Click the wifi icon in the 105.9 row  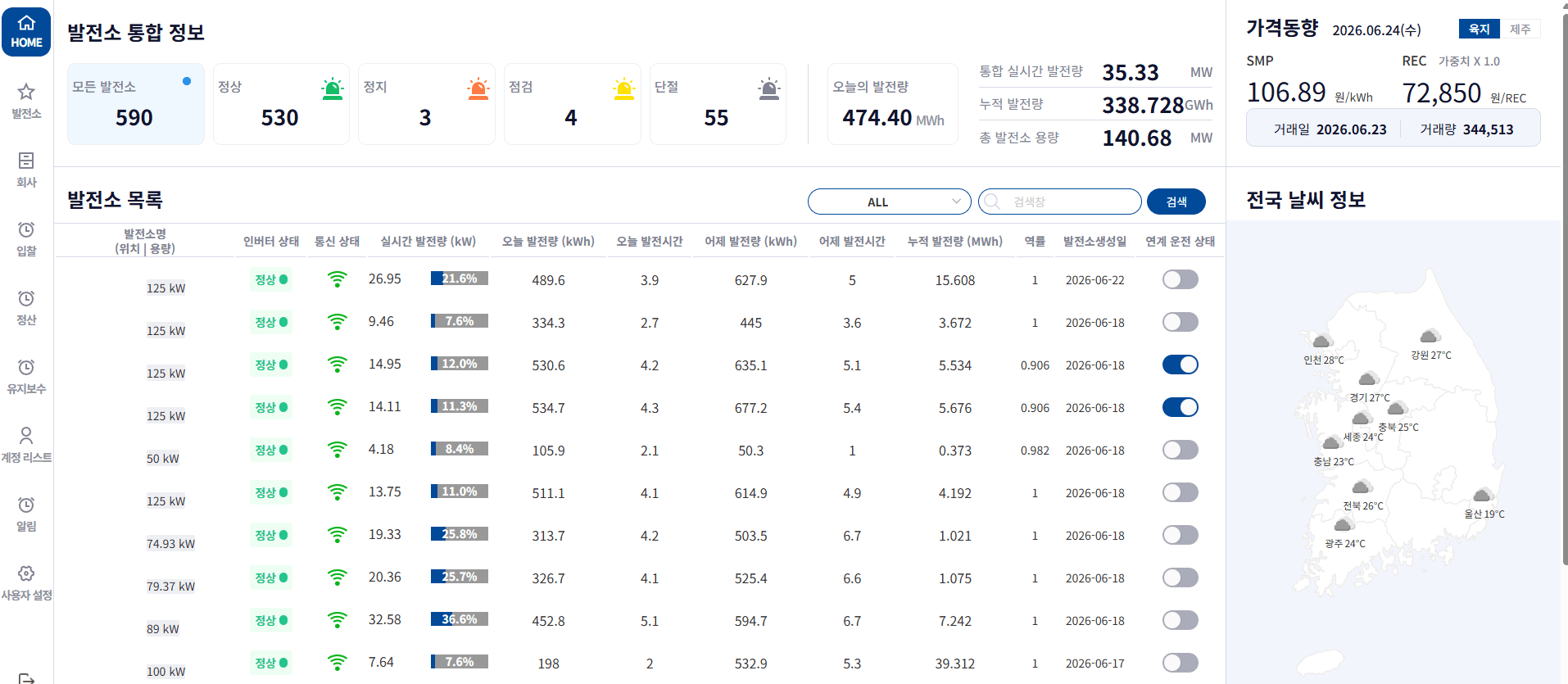pyautogui.click(x=337, y=450)
